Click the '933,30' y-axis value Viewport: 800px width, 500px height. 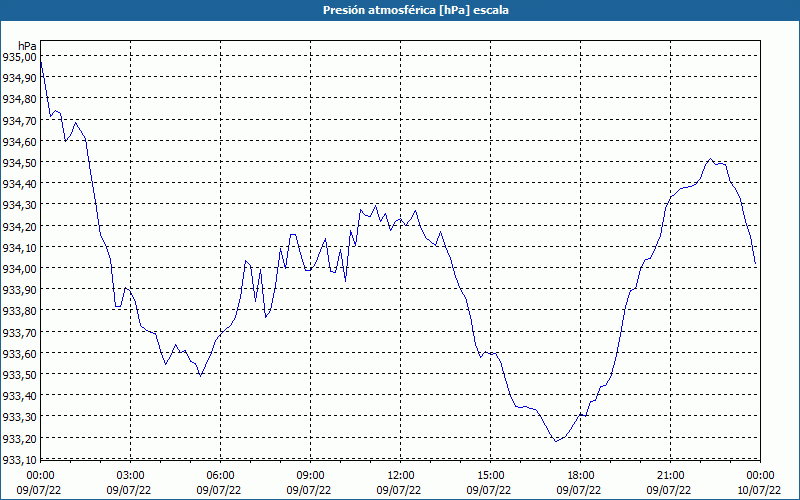point(19,418)
